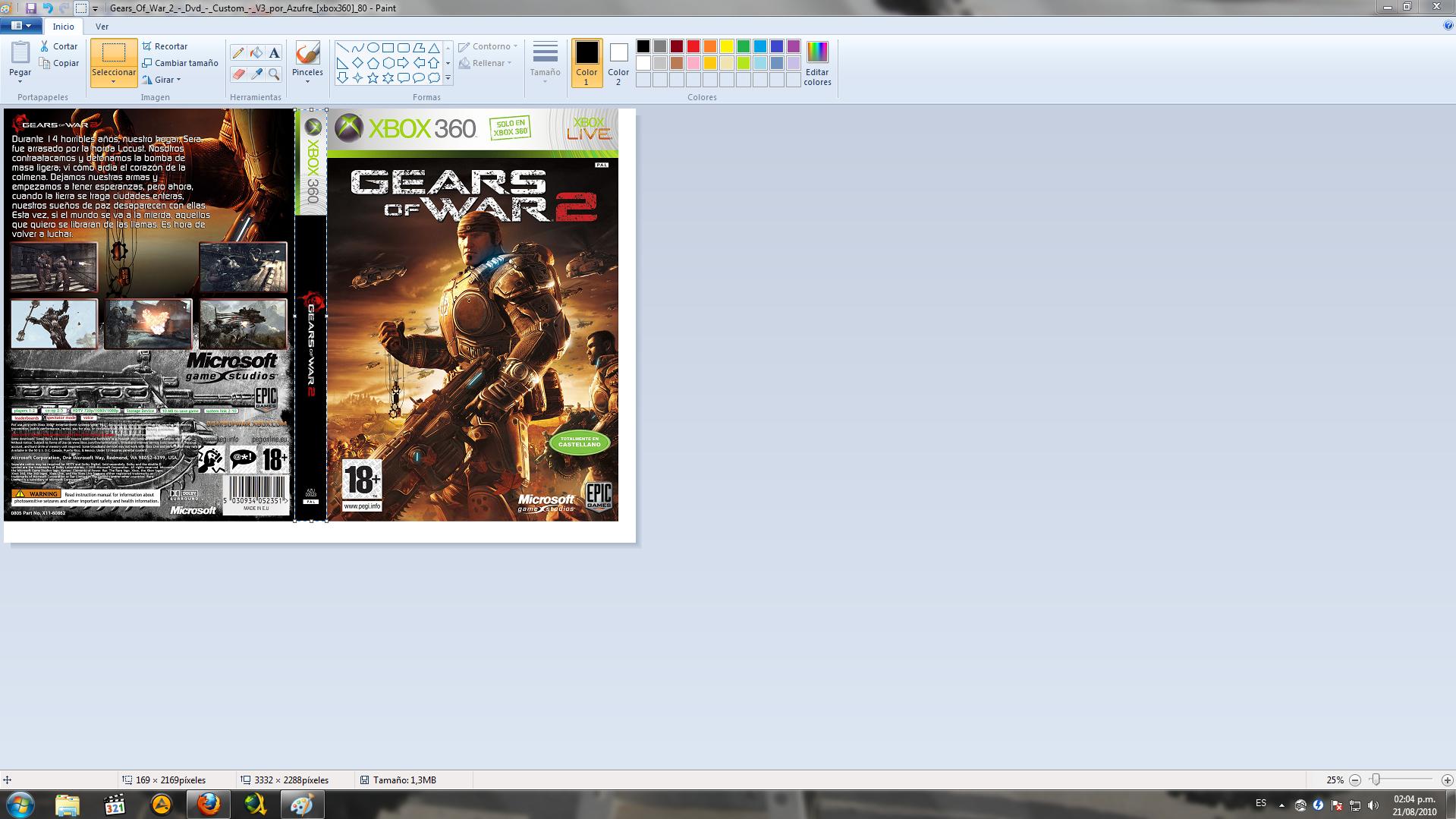Image resolution: width=1456 pixels, height=819 pixels.
Task: Open Windows Explorer folder in taskbar
Action: pyautogui.click(x=68, y=805)
